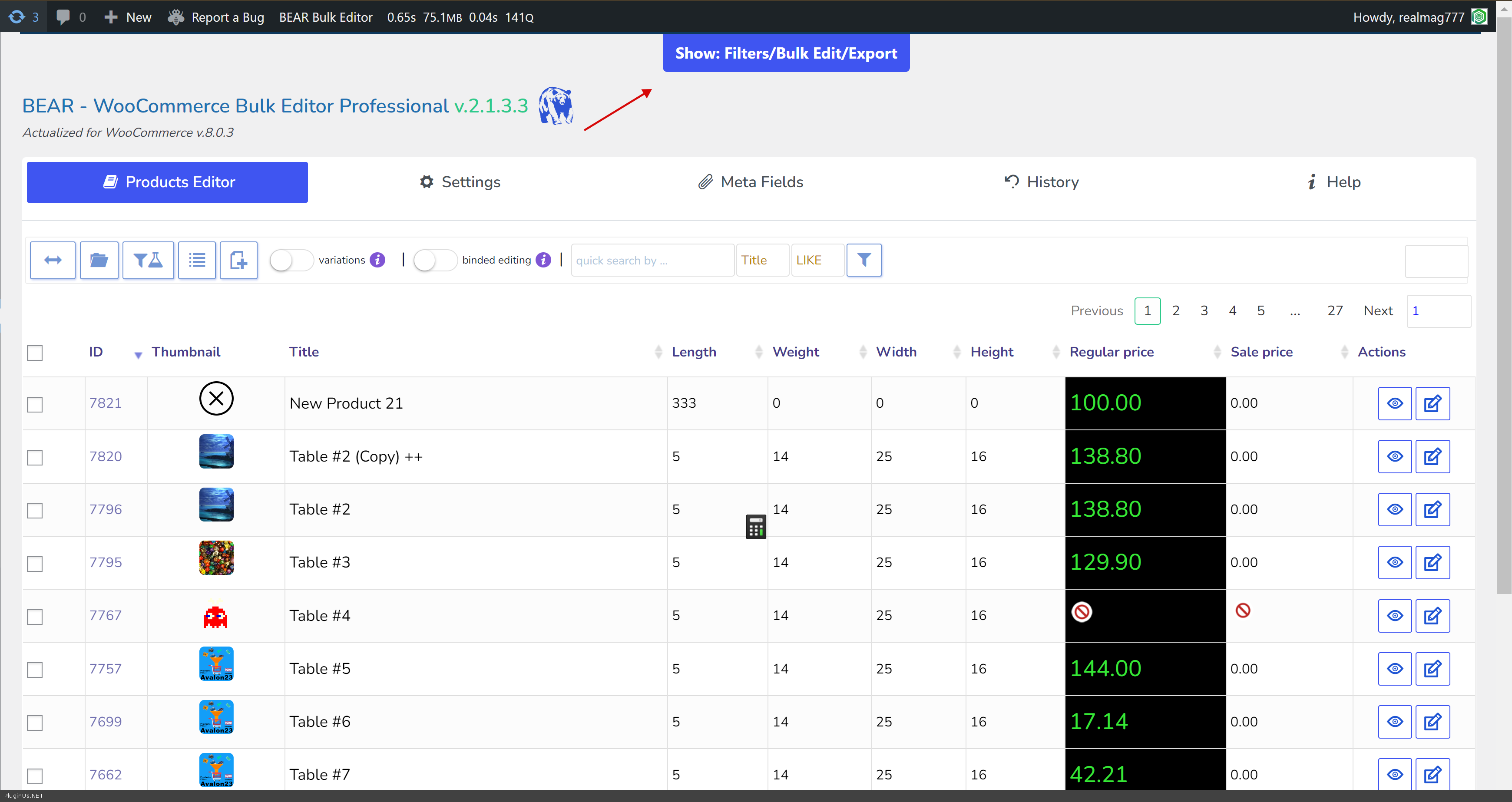Edit Table #5 with pencil icon
Screen dimensions: 1512x802
(x=1432, y=669)
